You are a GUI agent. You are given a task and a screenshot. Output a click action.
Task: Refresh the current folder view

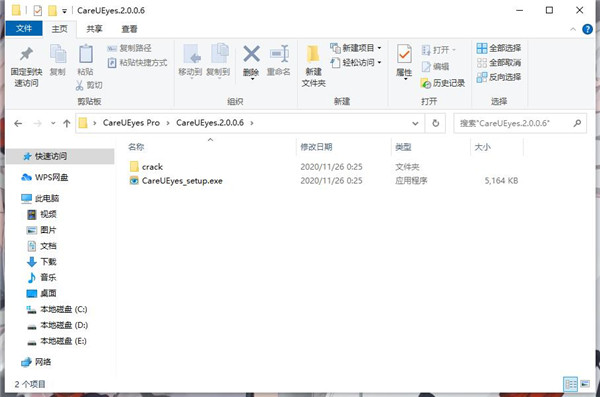coord(435,123)
